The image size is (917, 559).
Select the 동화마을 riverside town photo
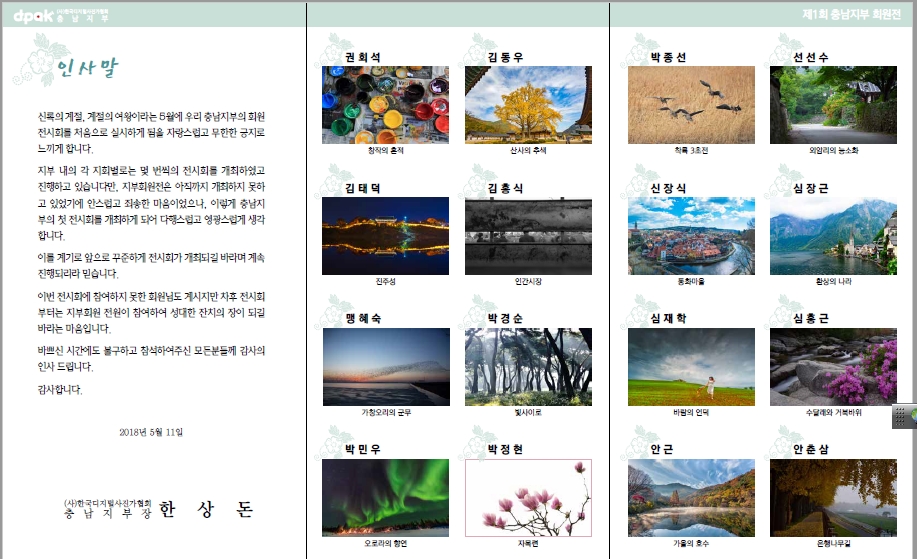pos(691,236)
